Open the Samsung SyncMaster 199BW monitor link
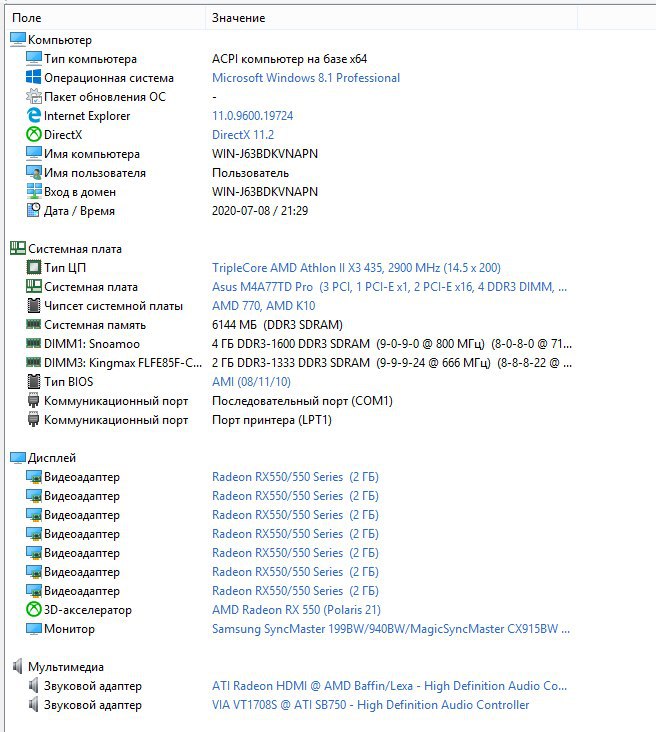Image resolution: width=656 pixels, height=732 pixels. tap(391, 629)
